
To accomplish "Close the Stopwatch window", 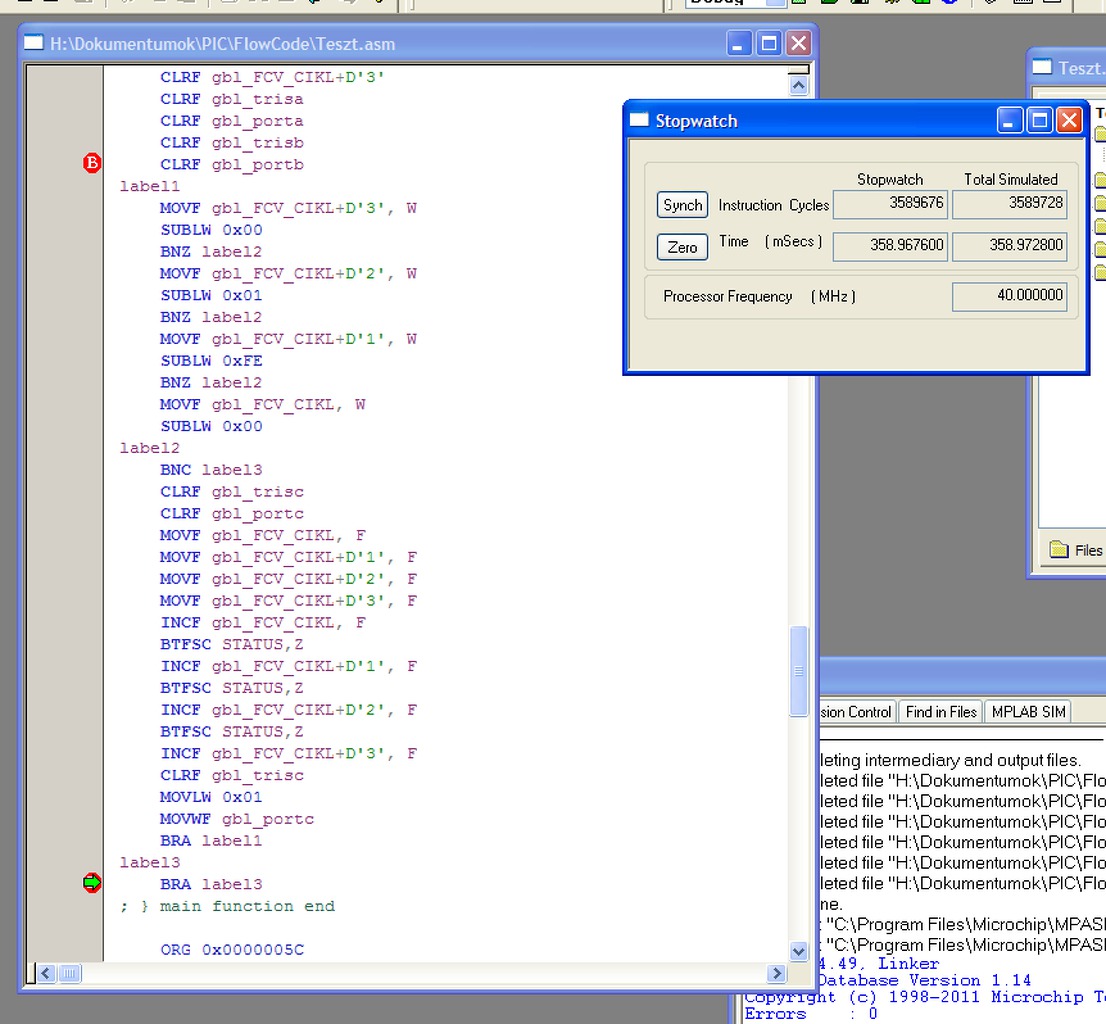I will point(1069,121).
